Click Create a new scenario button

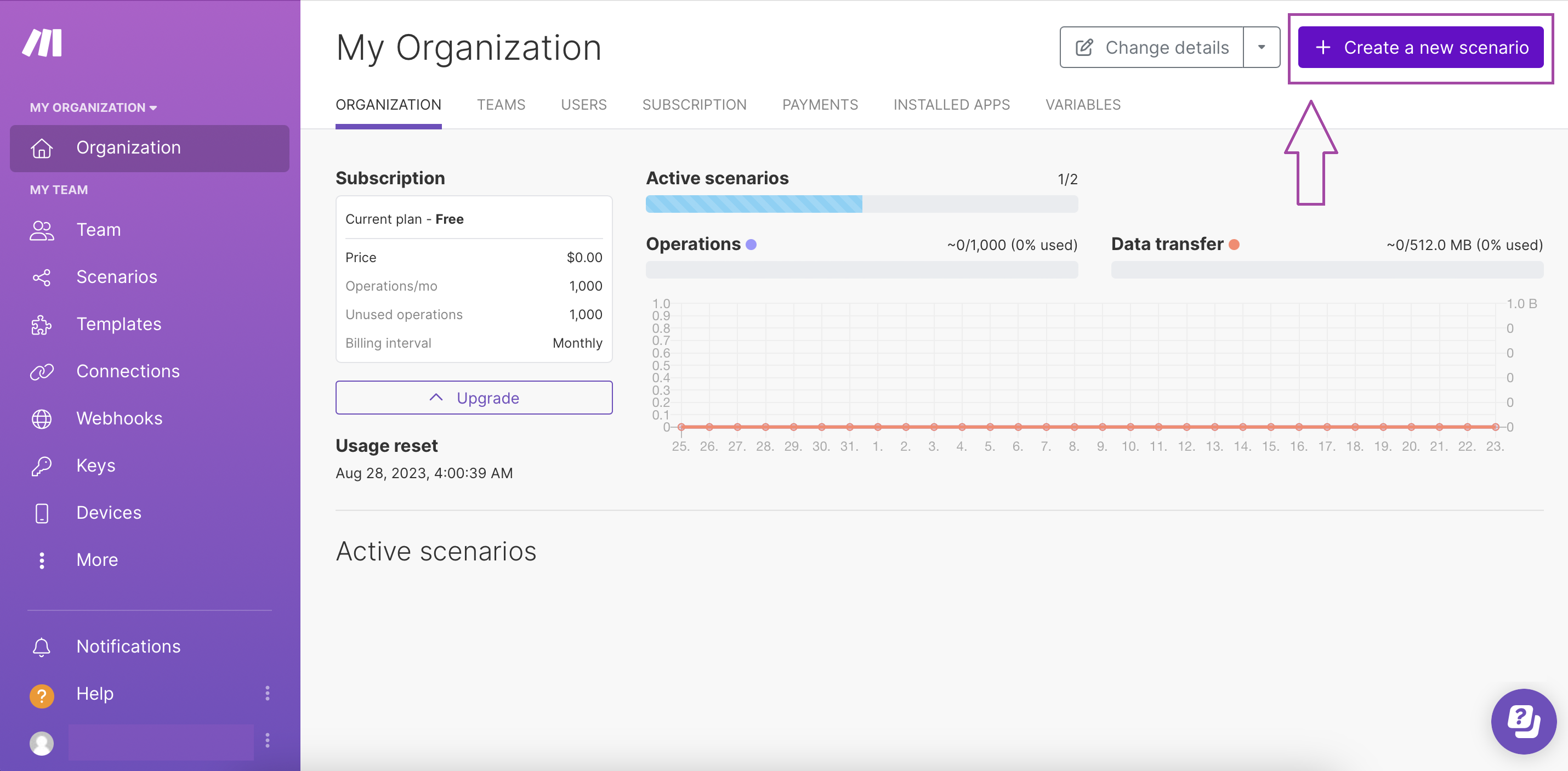(1420, 48)
